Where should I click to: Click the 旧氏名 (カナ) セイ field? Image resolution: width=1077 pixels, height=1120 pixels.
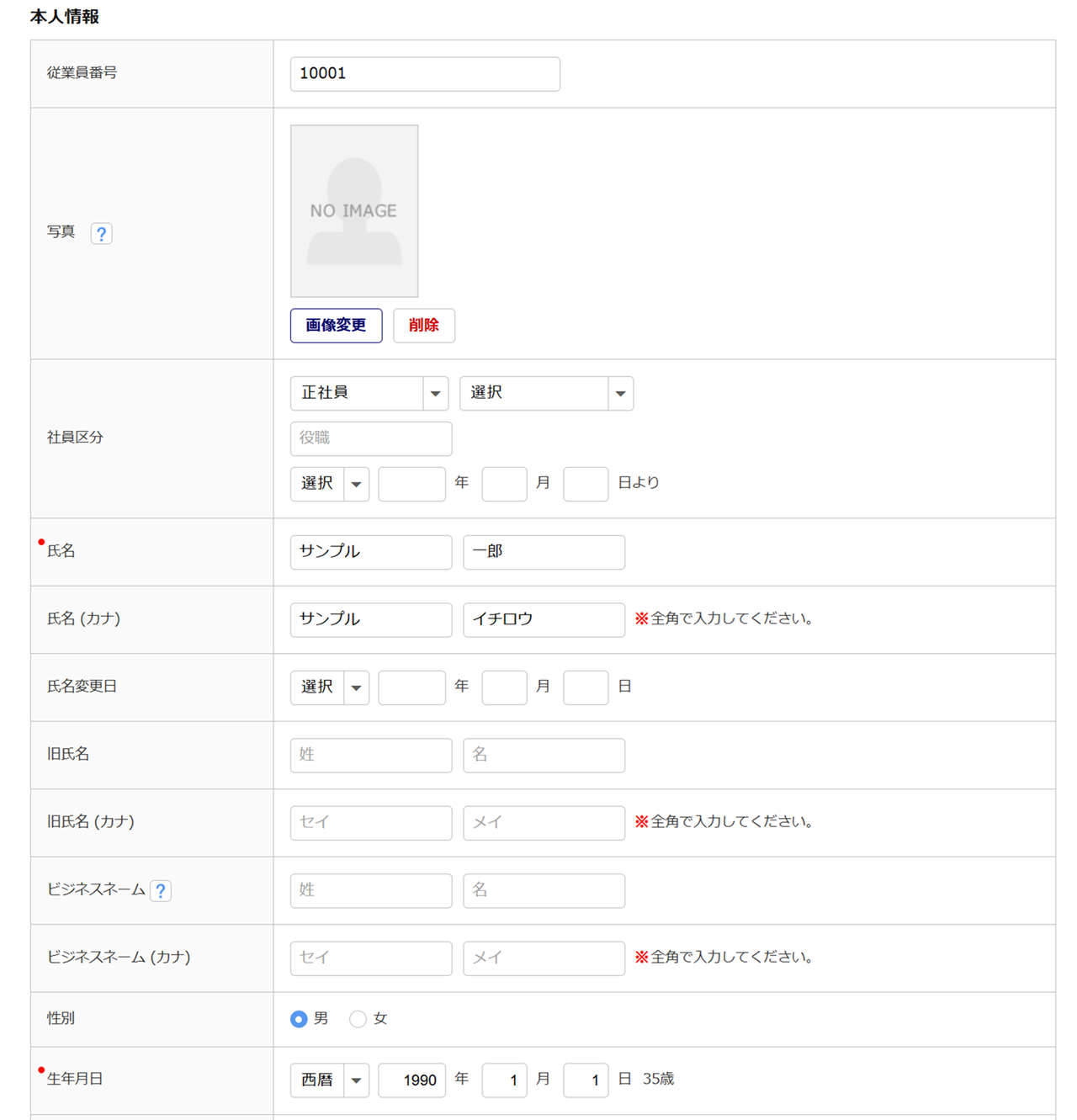tap(371, 823)
